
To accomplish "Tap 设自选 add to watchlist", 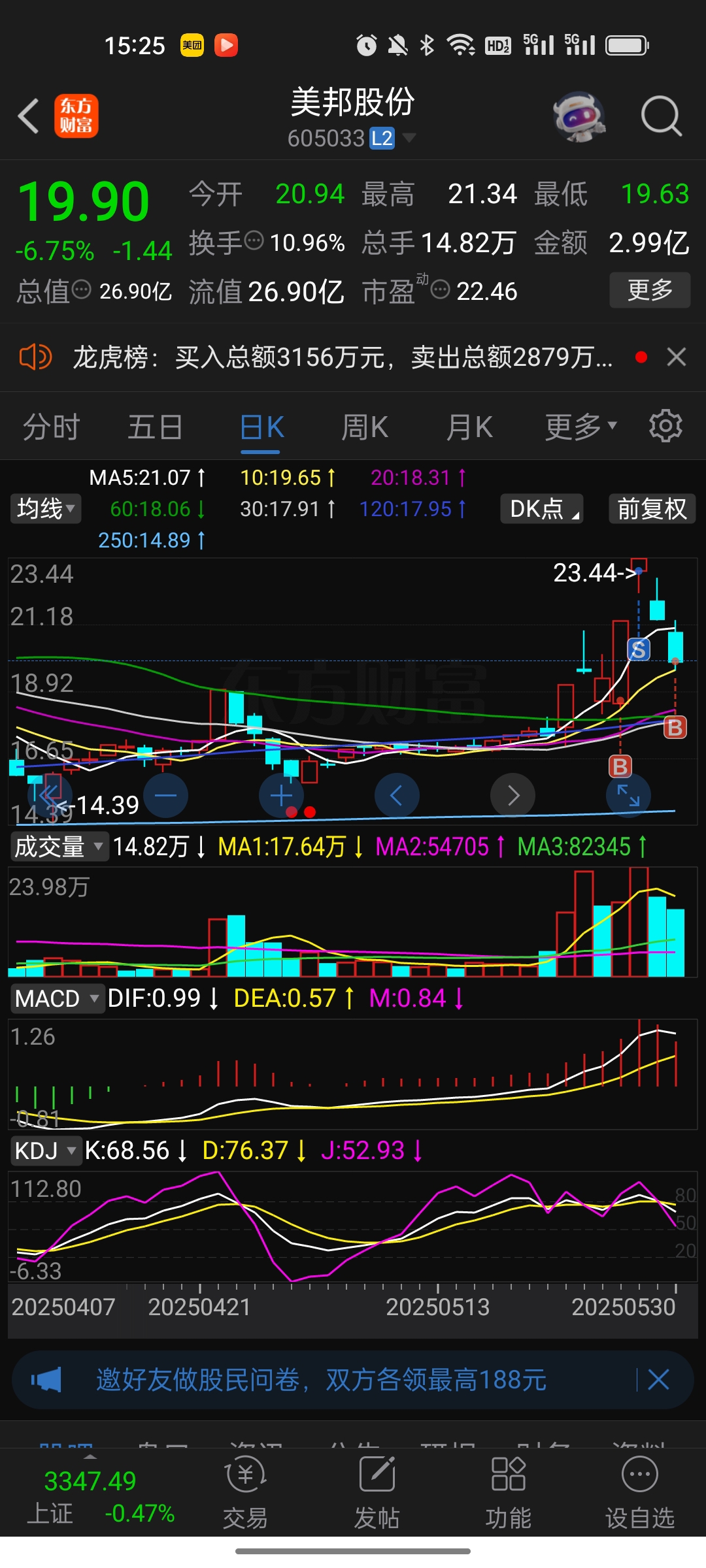I will click(639, 1494).
